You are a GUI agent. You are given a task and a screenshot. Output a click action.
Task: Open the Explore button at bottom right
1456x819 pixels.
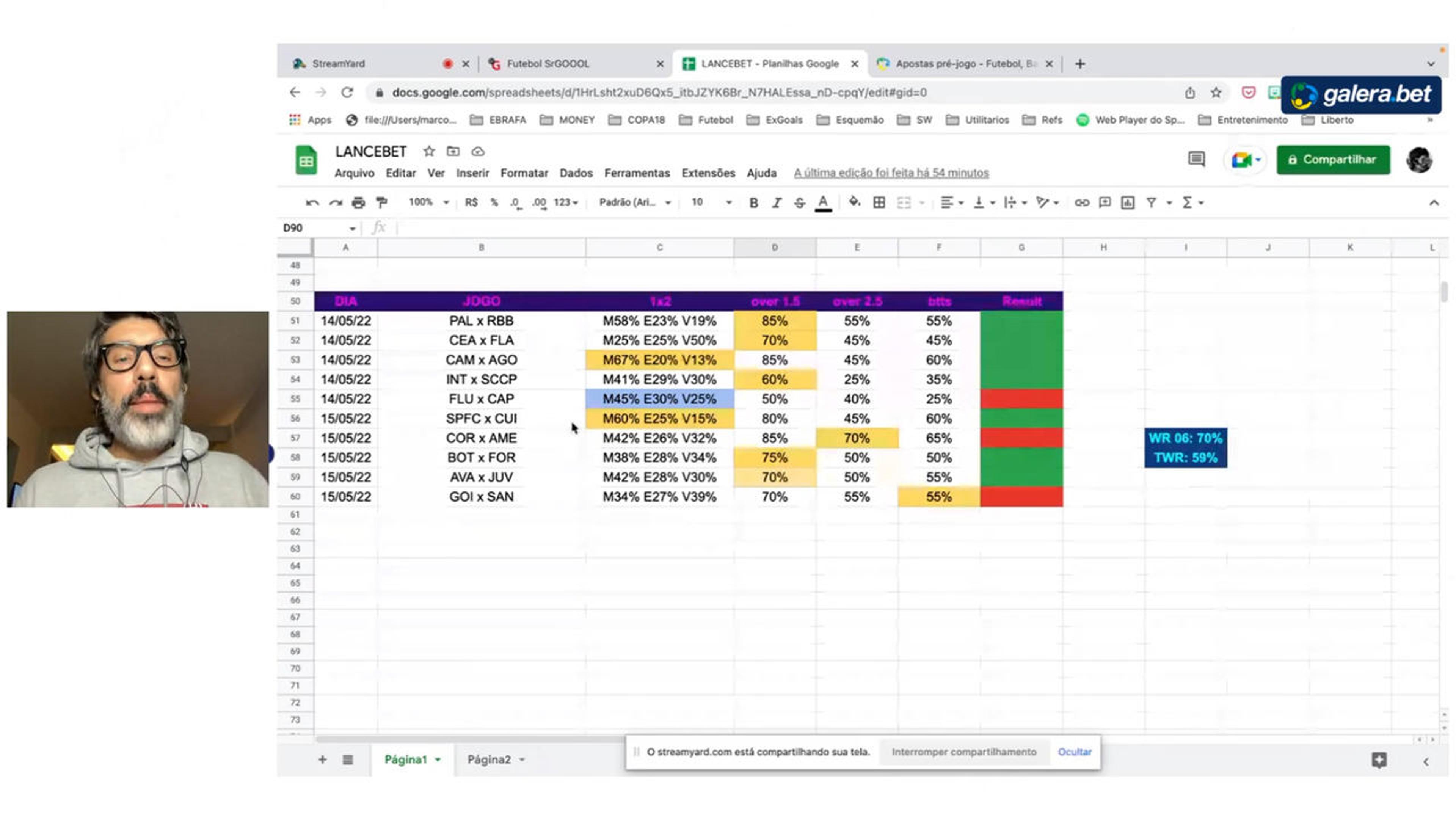(1379, 760)
